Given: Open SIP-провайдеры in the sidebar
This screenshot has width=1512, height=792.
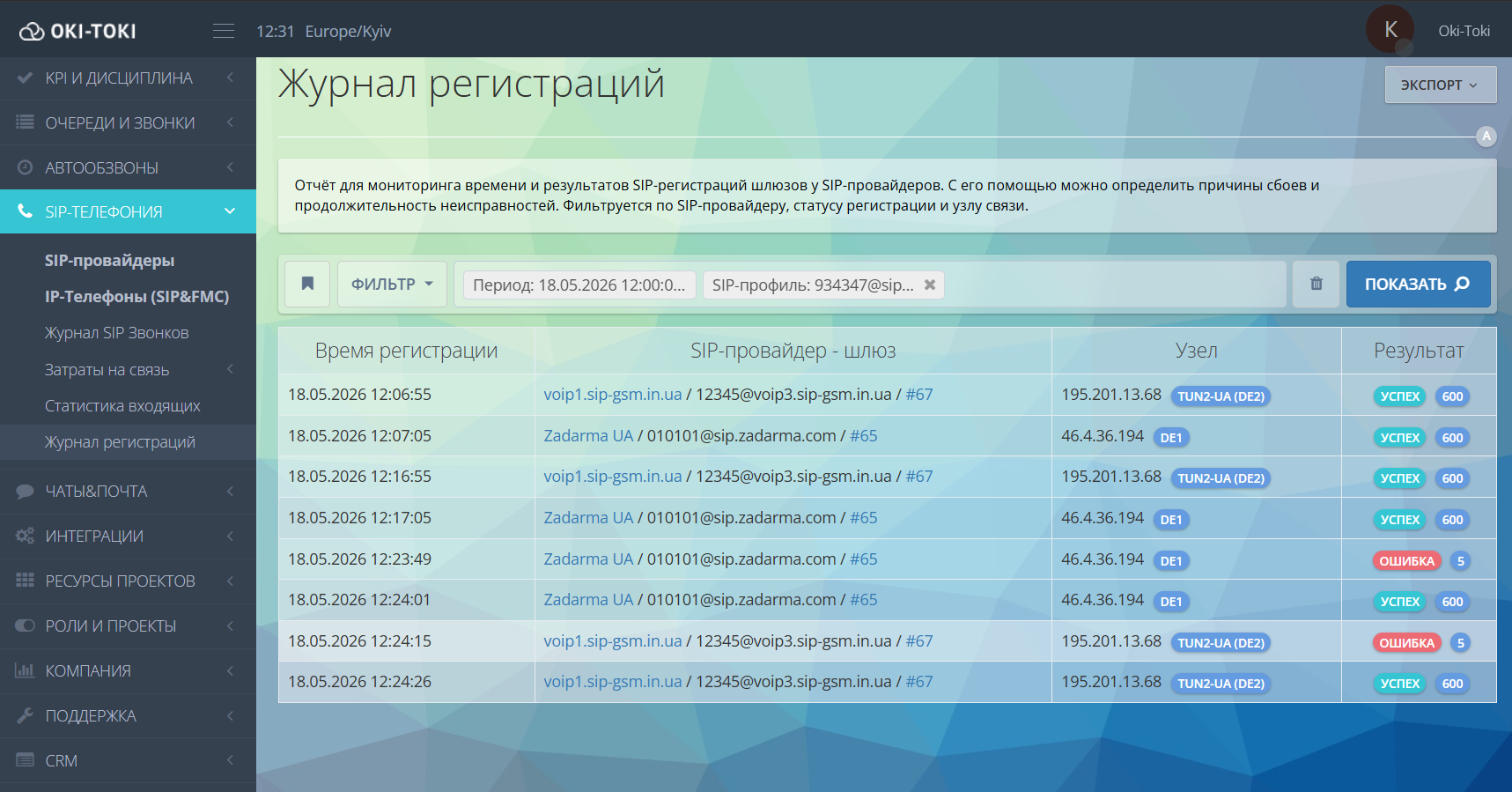Looking at the screenshot, I should [x=110, y=261].
